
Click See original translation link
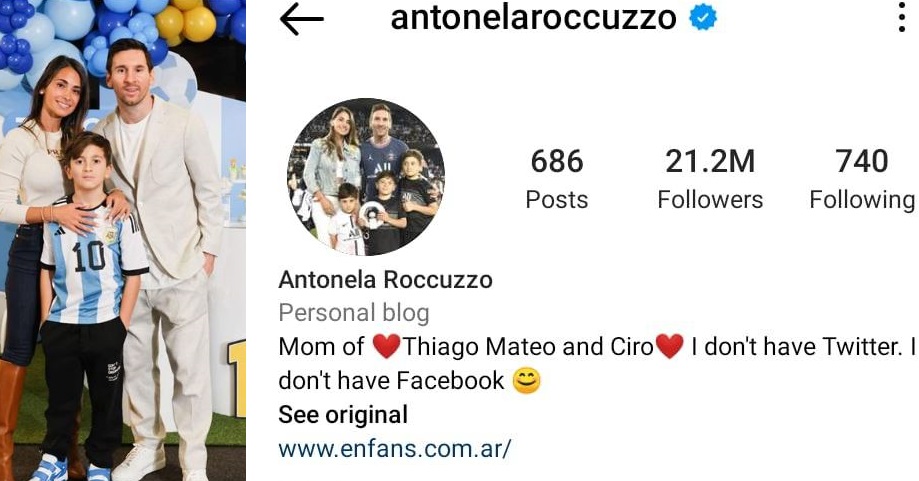coord(343,415)
